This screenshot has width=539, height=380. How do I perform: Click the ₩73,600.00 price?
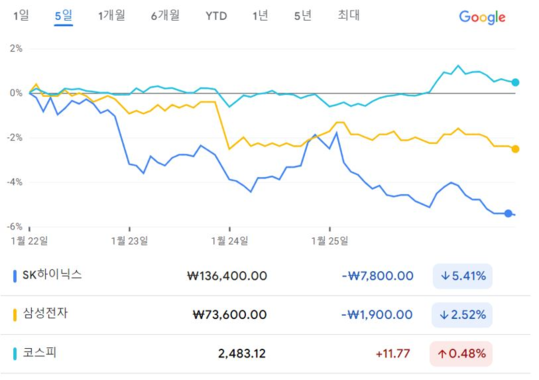pos(230,315)
